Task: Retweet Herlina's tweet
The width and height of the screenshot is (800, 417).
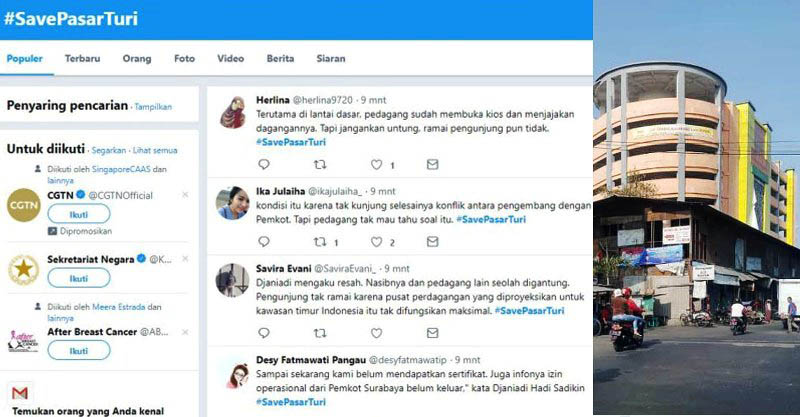Action: click(320, 164)
